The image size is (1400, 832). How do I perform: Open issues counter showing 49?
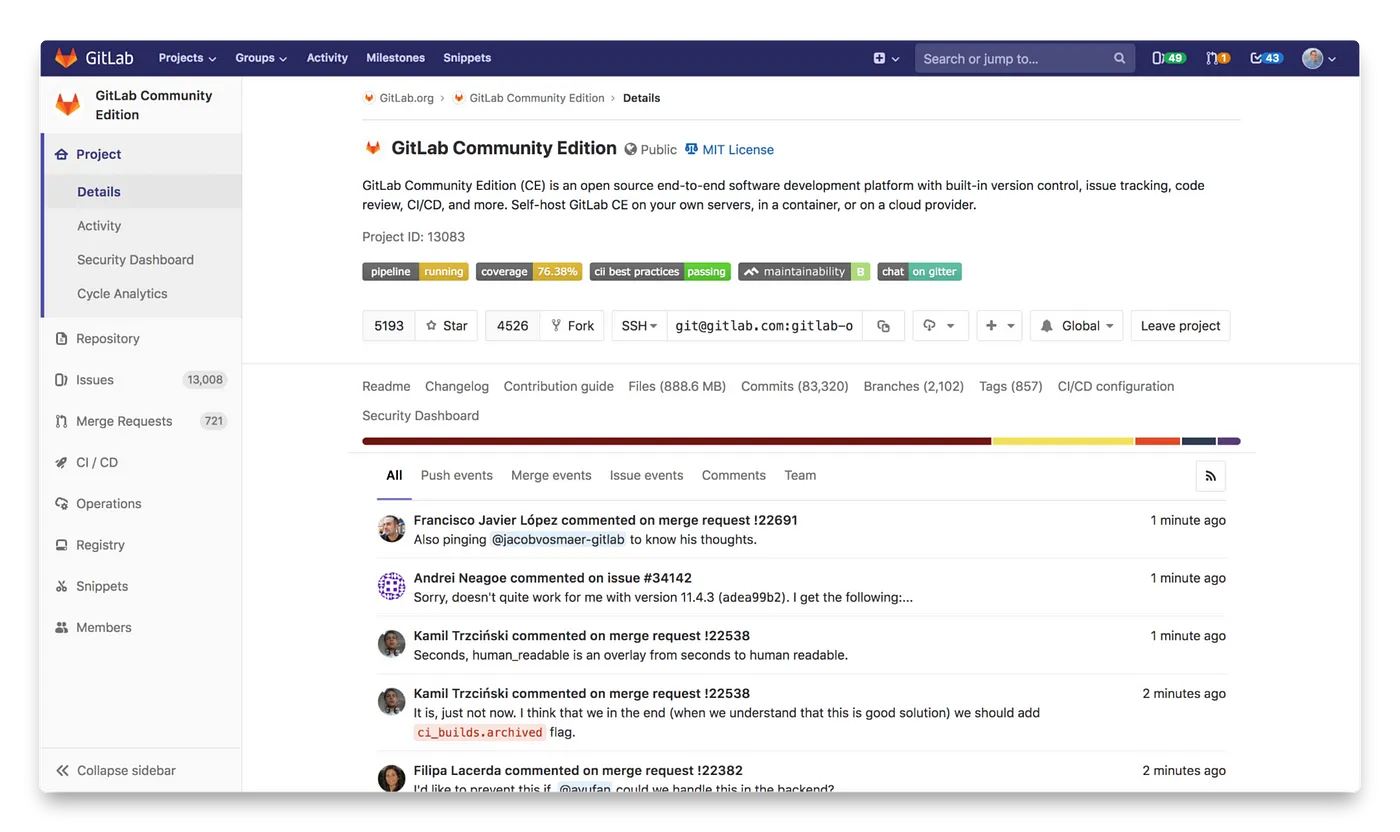coord(1169,58)
